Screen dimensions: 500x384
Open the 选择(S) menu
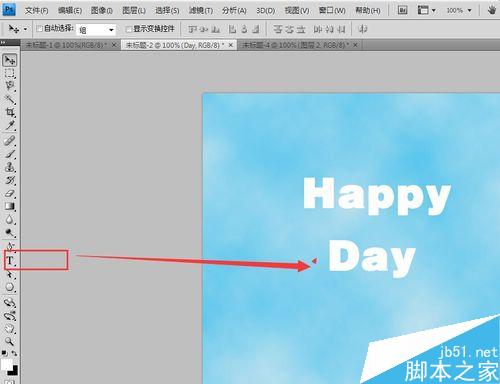coord(167,11)
